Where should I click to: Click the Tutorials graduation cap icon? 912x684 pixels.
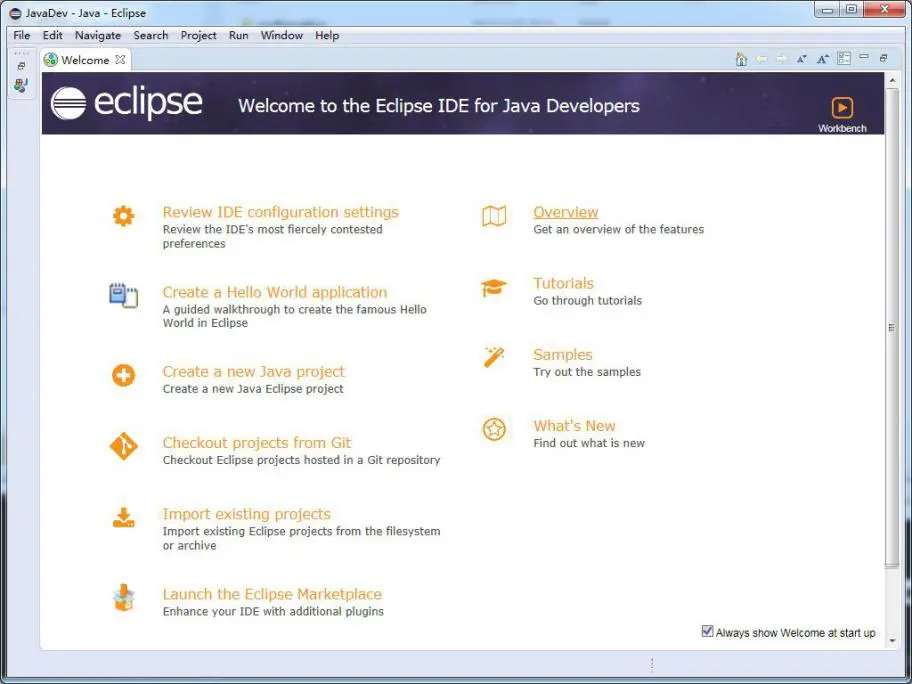[x=494, y=288]
